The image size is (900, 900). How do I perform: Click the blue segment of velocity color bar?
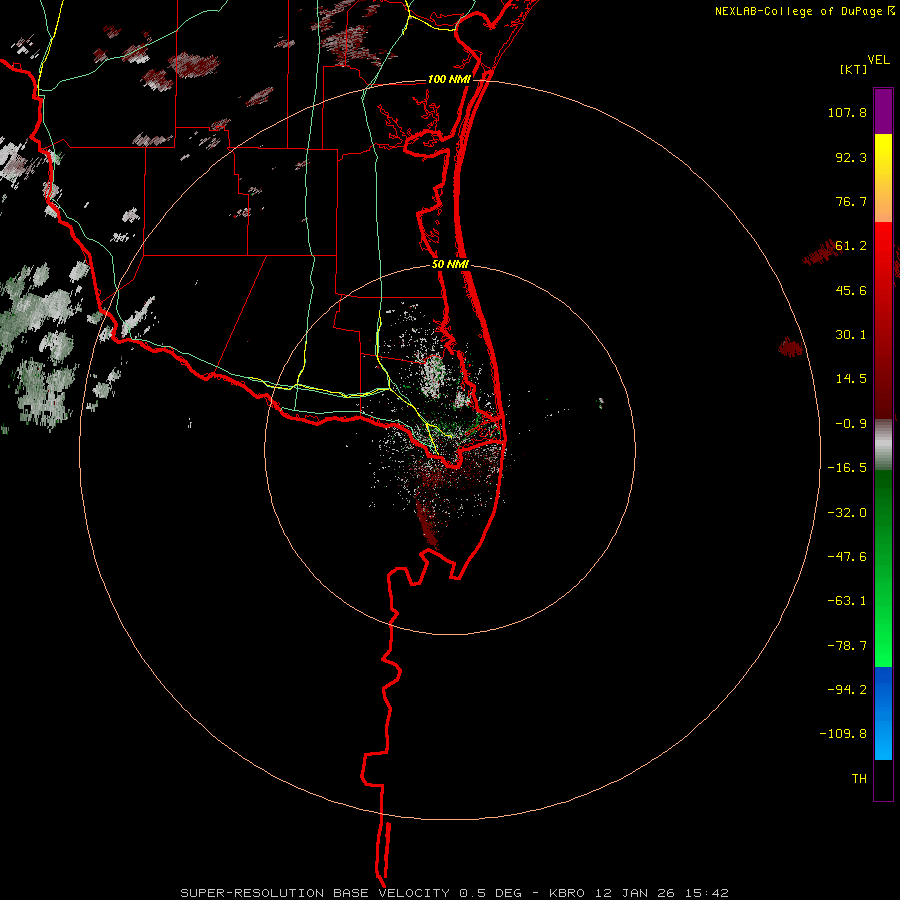click(883, 713)
